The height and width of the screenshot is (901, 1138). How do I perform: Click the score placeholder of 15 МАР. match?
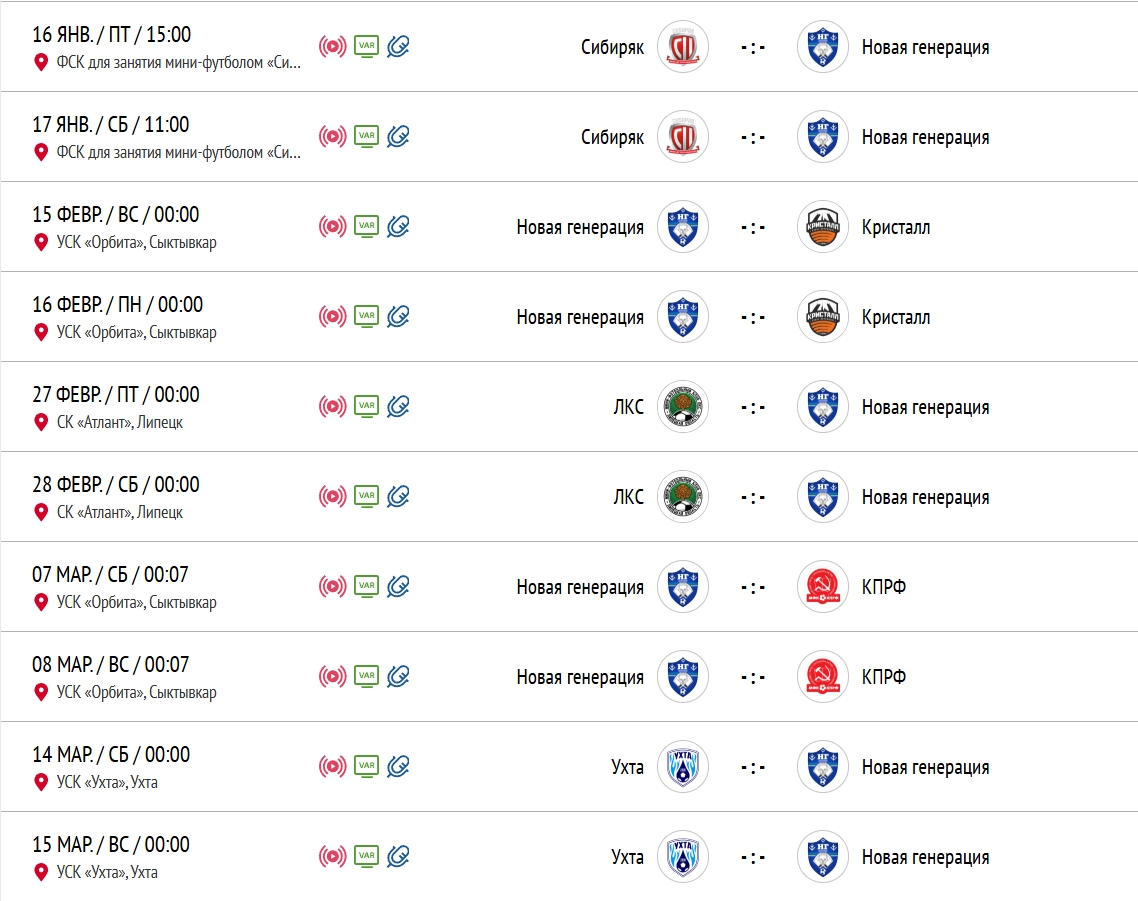click(753, 857)
